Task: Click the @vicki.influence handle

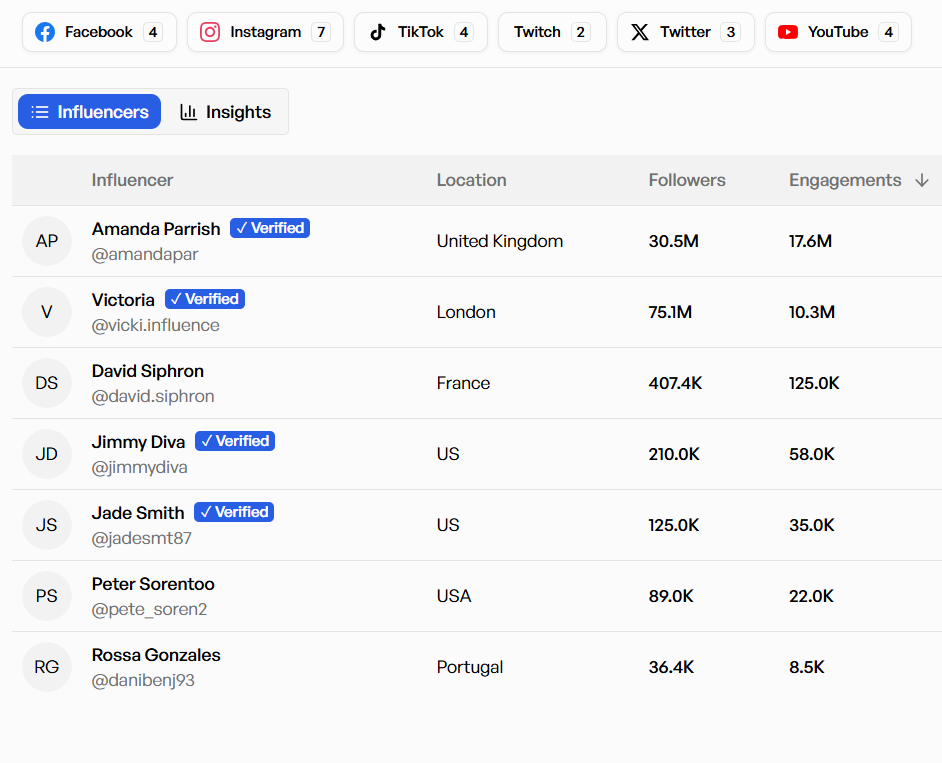Action: tap(155, 325)
